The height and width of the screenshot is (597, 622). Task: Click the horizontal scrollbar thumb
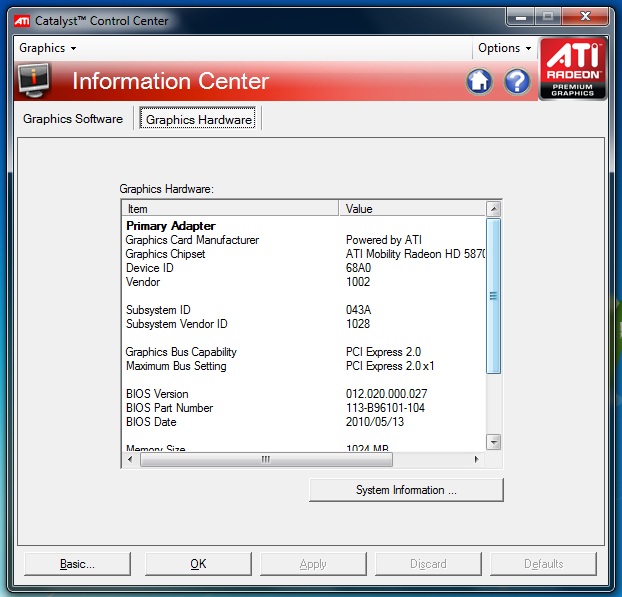click(x=266, y=459)
